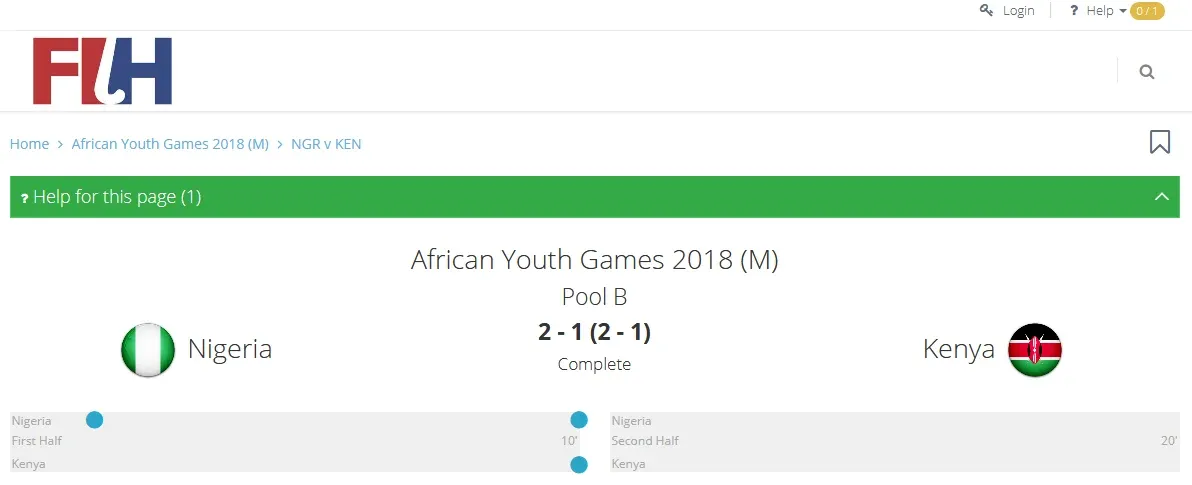Click Nigeria's late first-half goal marker
This screenshot has height=485, width=1192.
[579, 420]
